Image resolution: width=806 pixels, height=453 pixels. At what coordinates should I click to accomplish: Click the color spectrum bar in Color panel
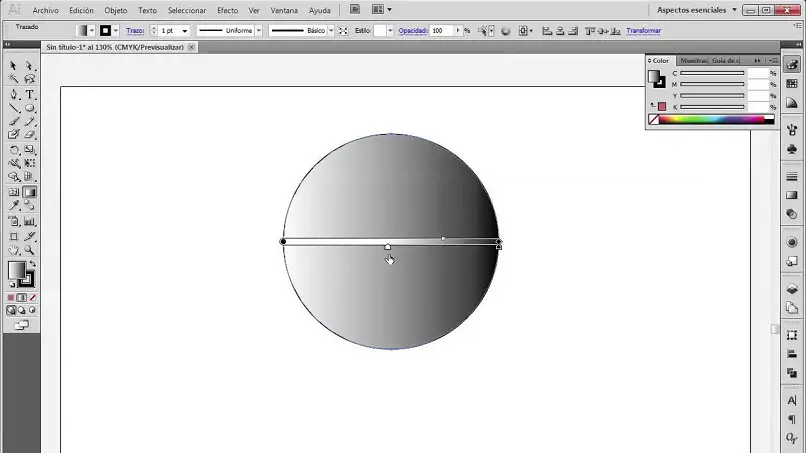[x=711, y=120]
